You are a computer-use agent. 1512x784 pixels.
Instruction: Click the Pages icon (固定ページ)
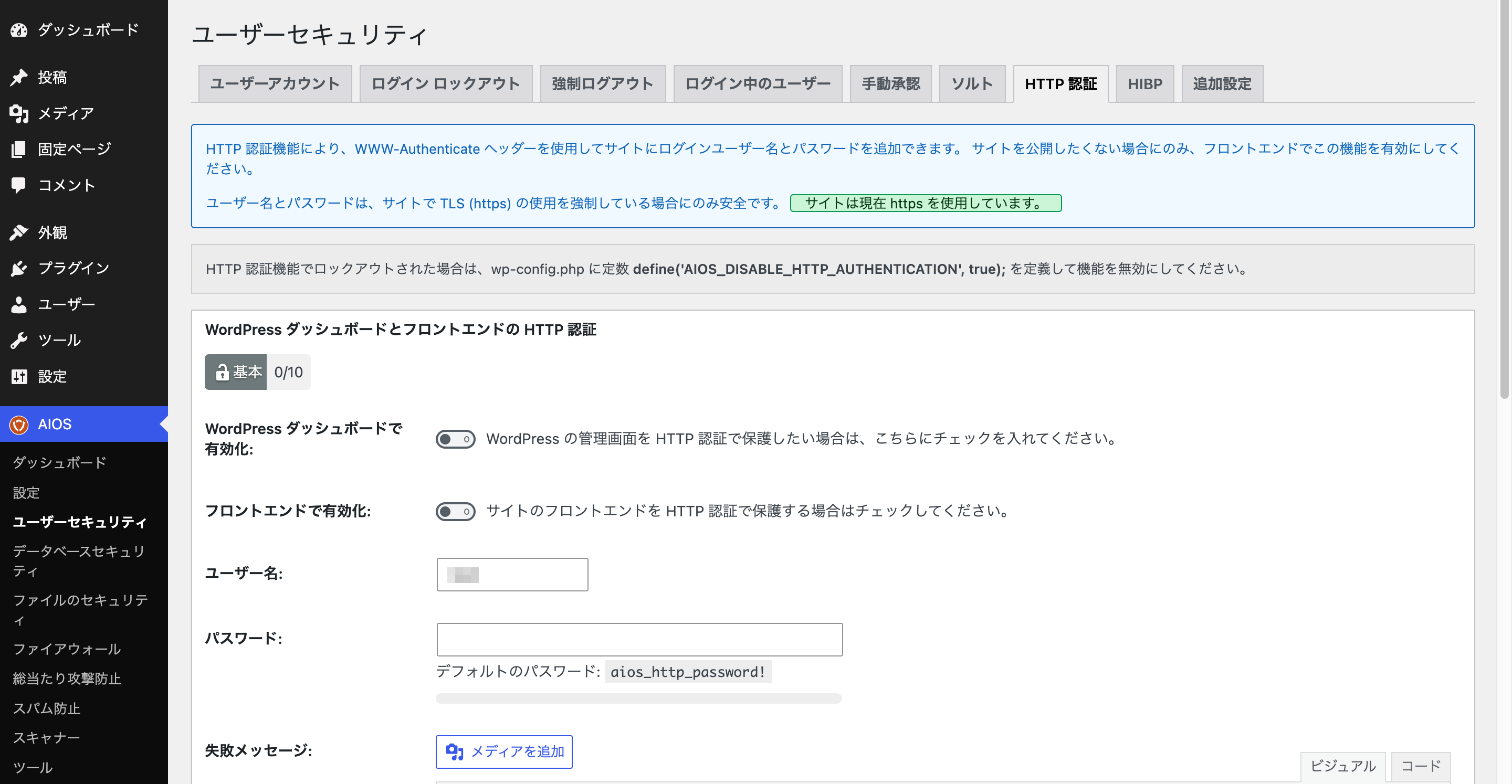(19, 149)
